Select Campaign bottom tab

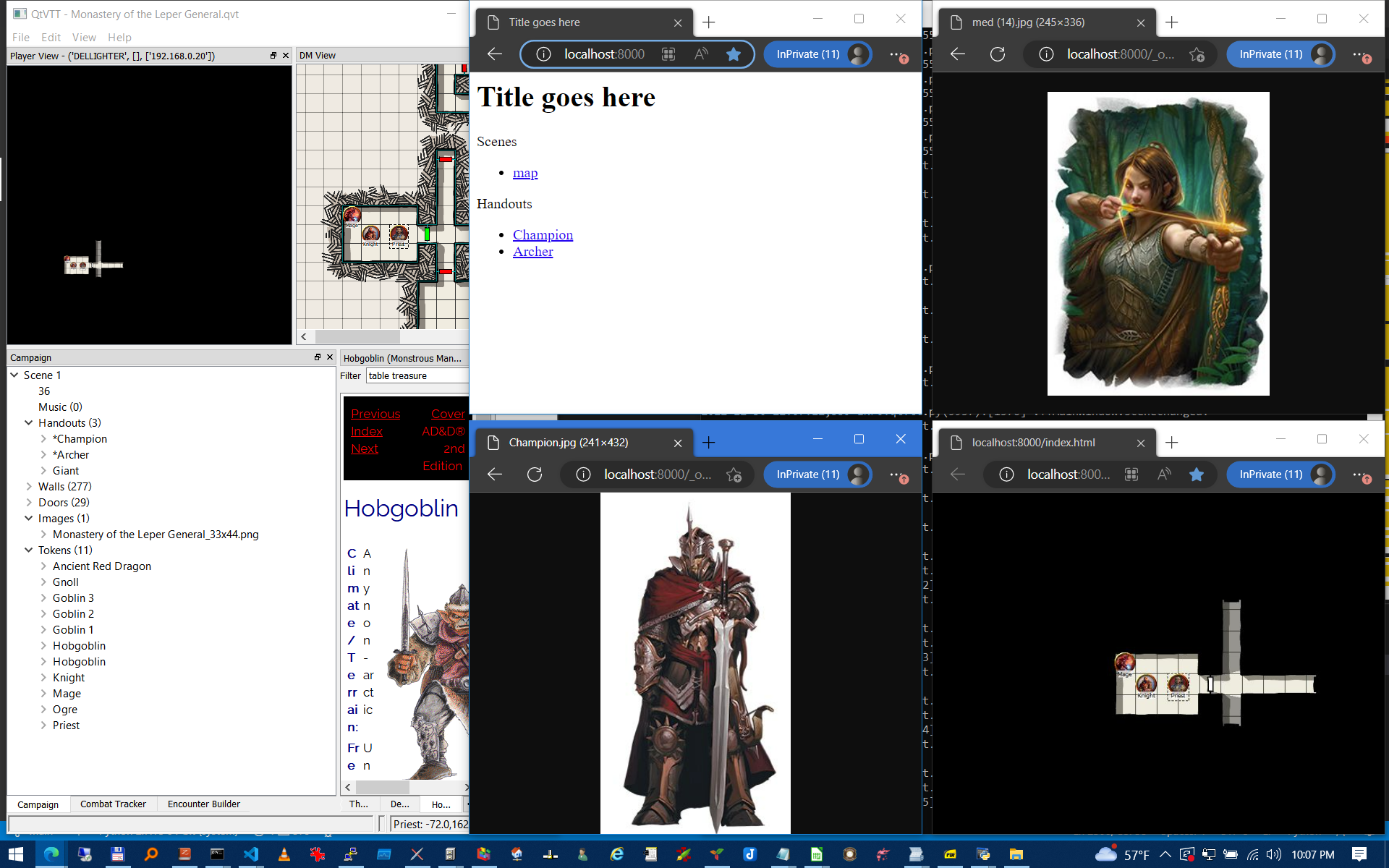(38, 804)
